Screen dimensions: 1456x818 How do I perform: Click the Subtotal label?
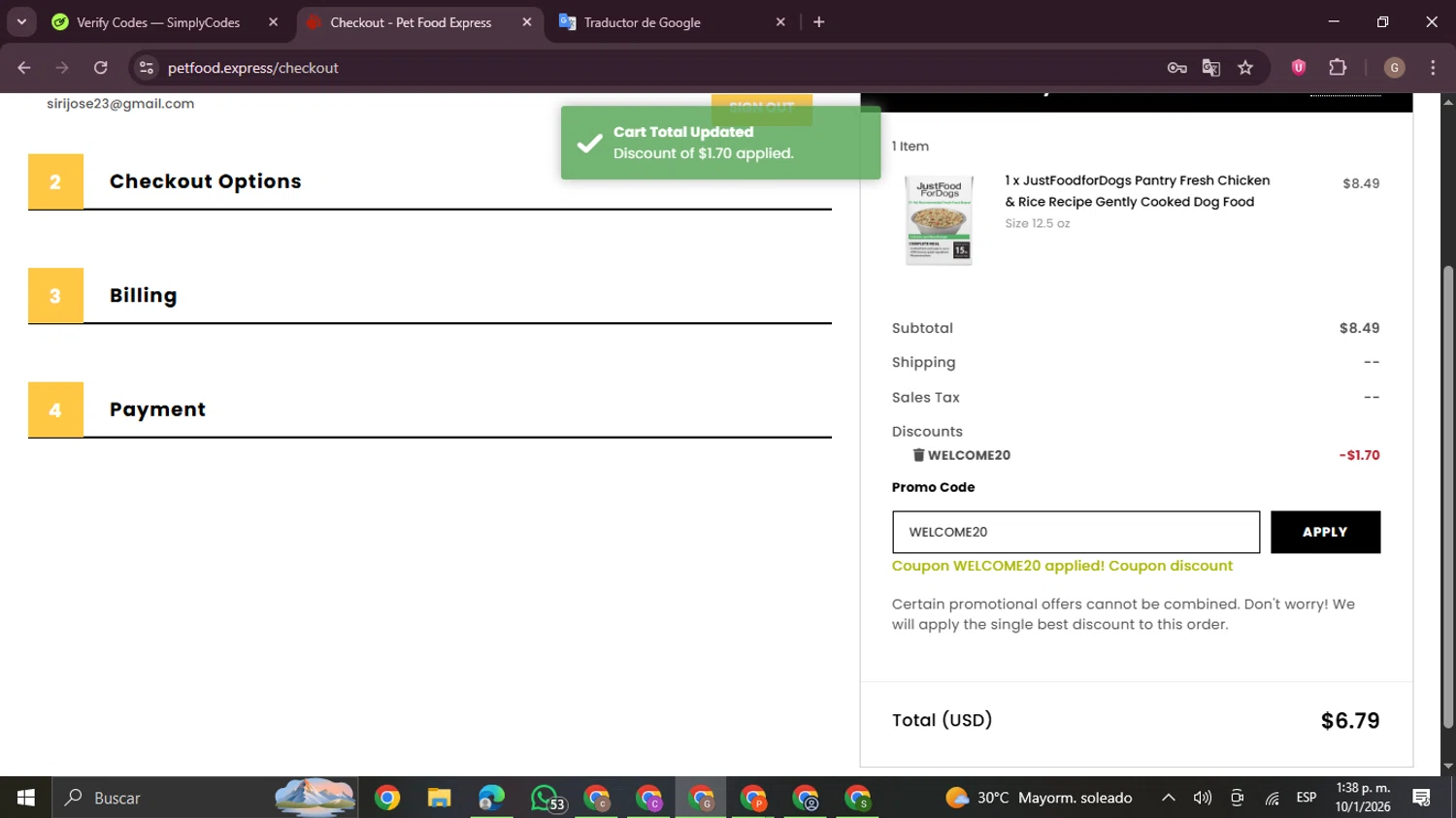pos(922,328)
